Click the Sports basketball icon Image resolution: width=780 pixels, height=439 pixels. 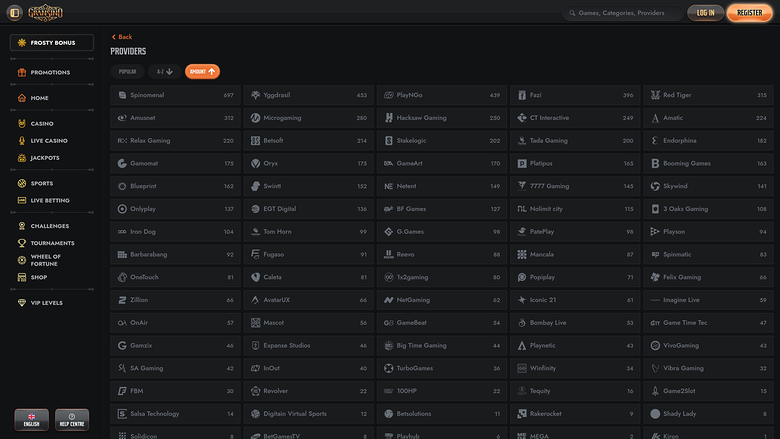22,184
